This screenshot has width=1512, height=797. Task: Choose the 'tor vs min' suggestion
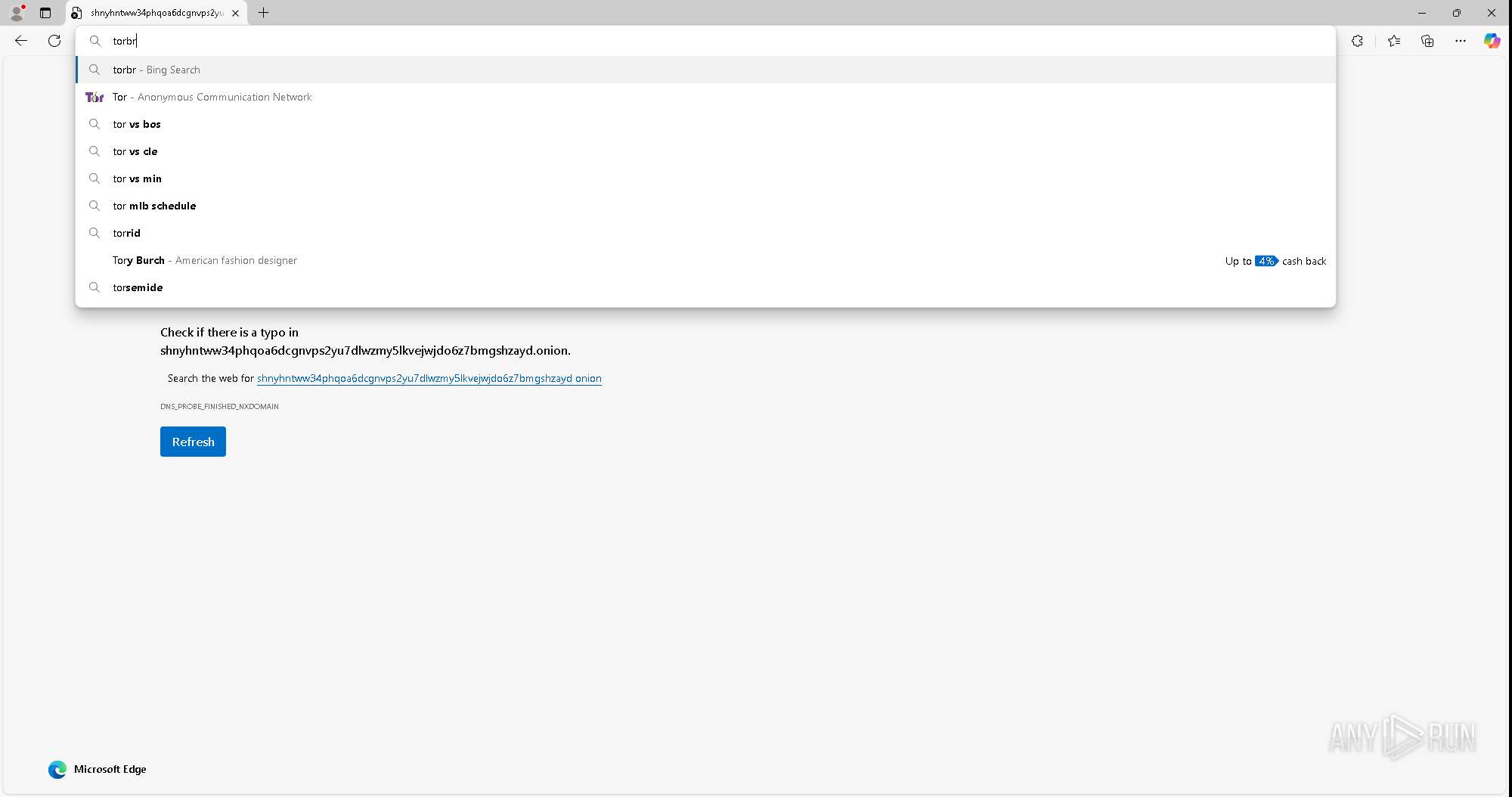[x=705, y=178]
